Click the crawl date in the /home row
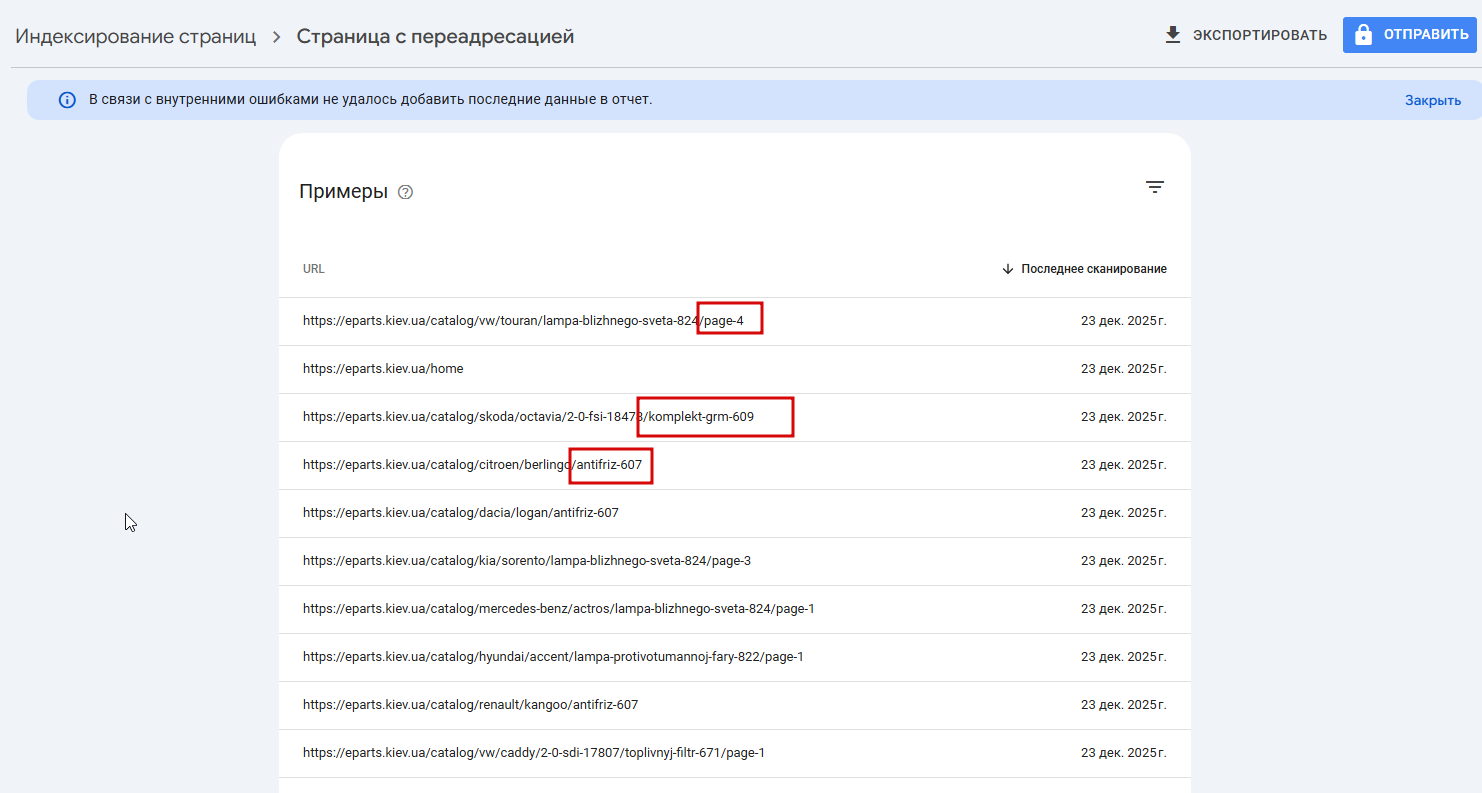 (1123, 369)
